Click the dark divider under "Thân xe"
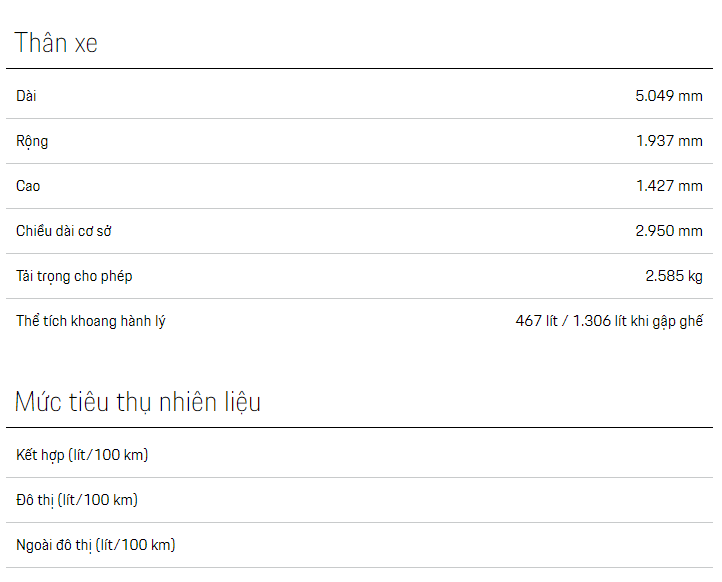 click(x=360, y=69)
